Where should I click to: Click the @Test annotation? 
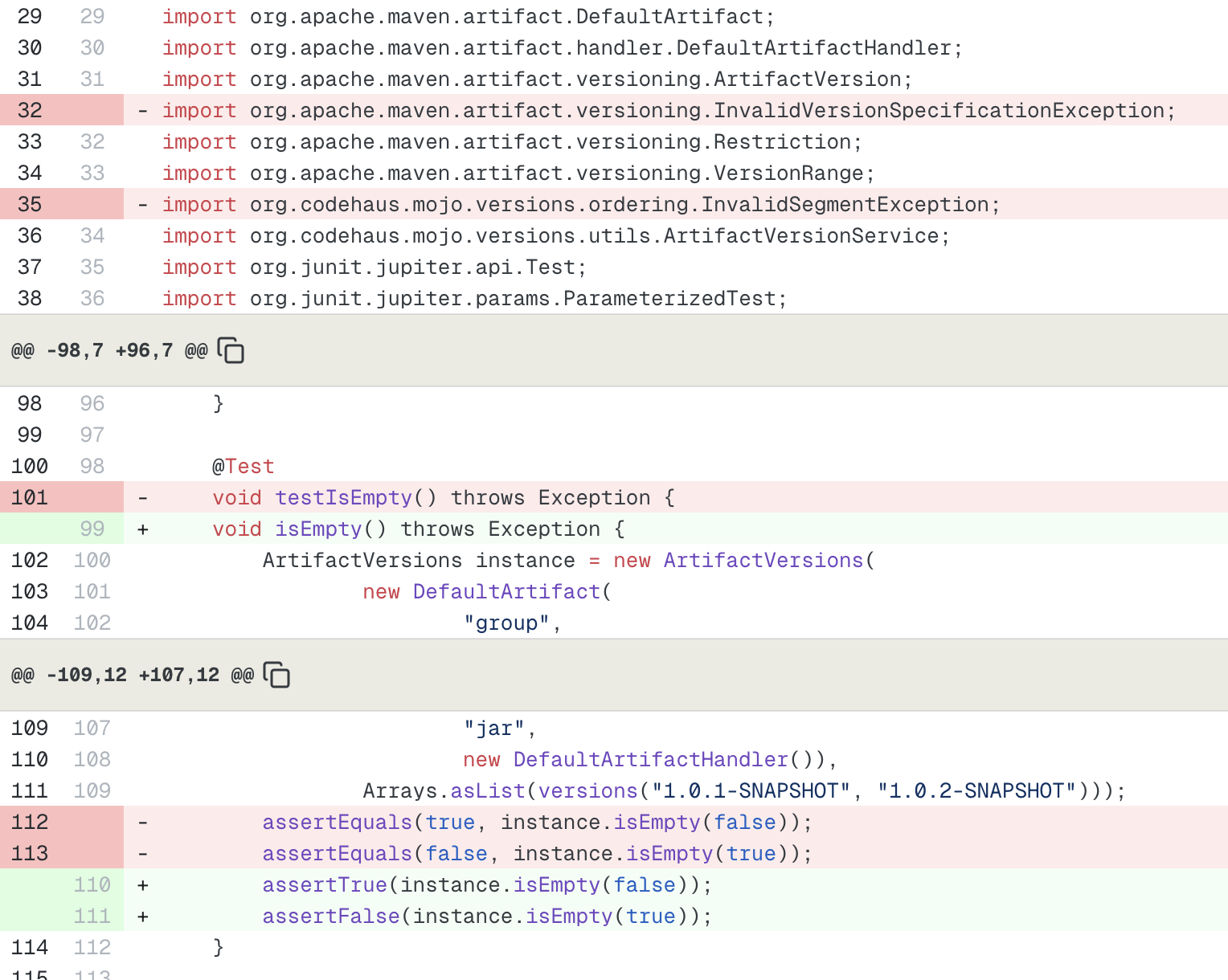pos(244,466)
